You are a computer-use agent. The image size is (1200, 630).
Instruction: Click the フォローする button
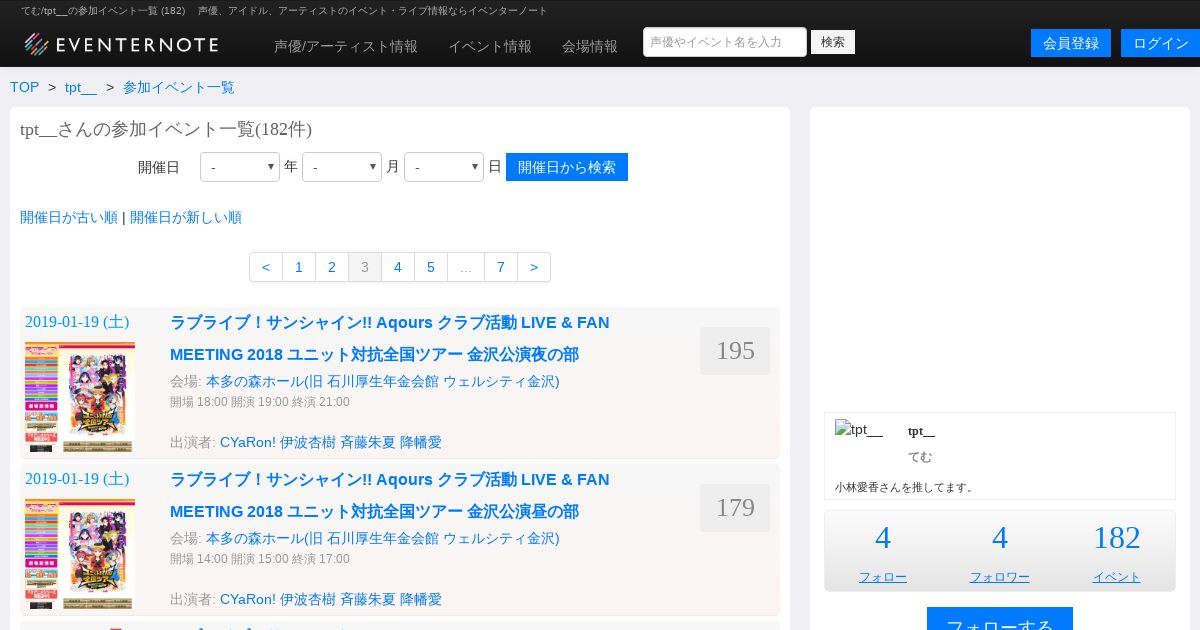coord(1000,619)
